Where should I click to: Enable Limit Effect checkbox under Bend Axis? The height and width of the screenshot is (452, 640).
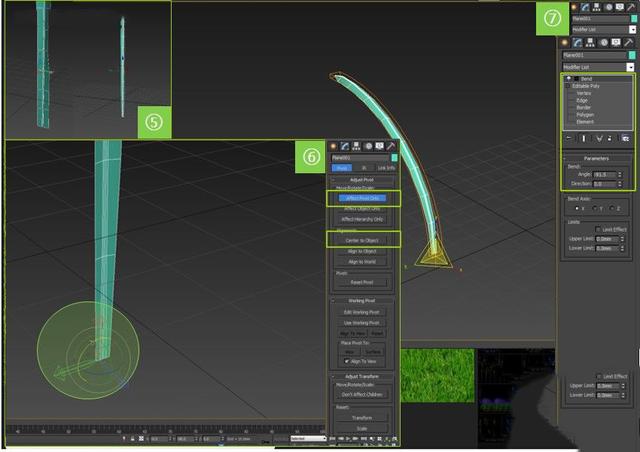click(x=598, y=229)
